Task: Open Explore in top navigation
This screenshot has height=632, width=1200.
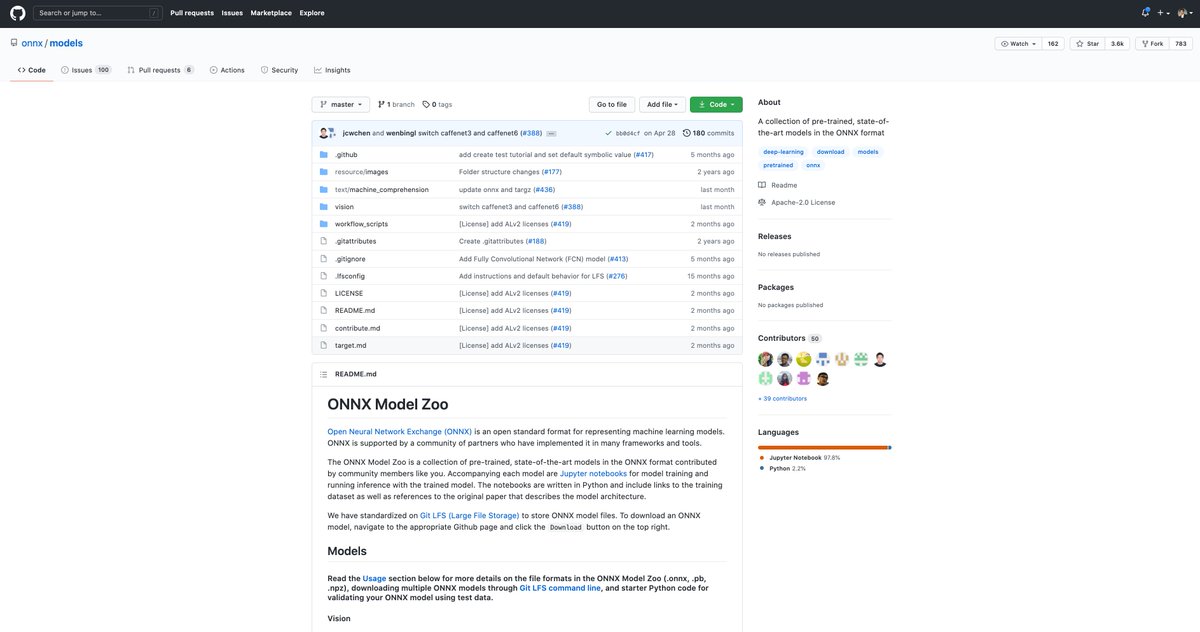Action: coord(312,13)
